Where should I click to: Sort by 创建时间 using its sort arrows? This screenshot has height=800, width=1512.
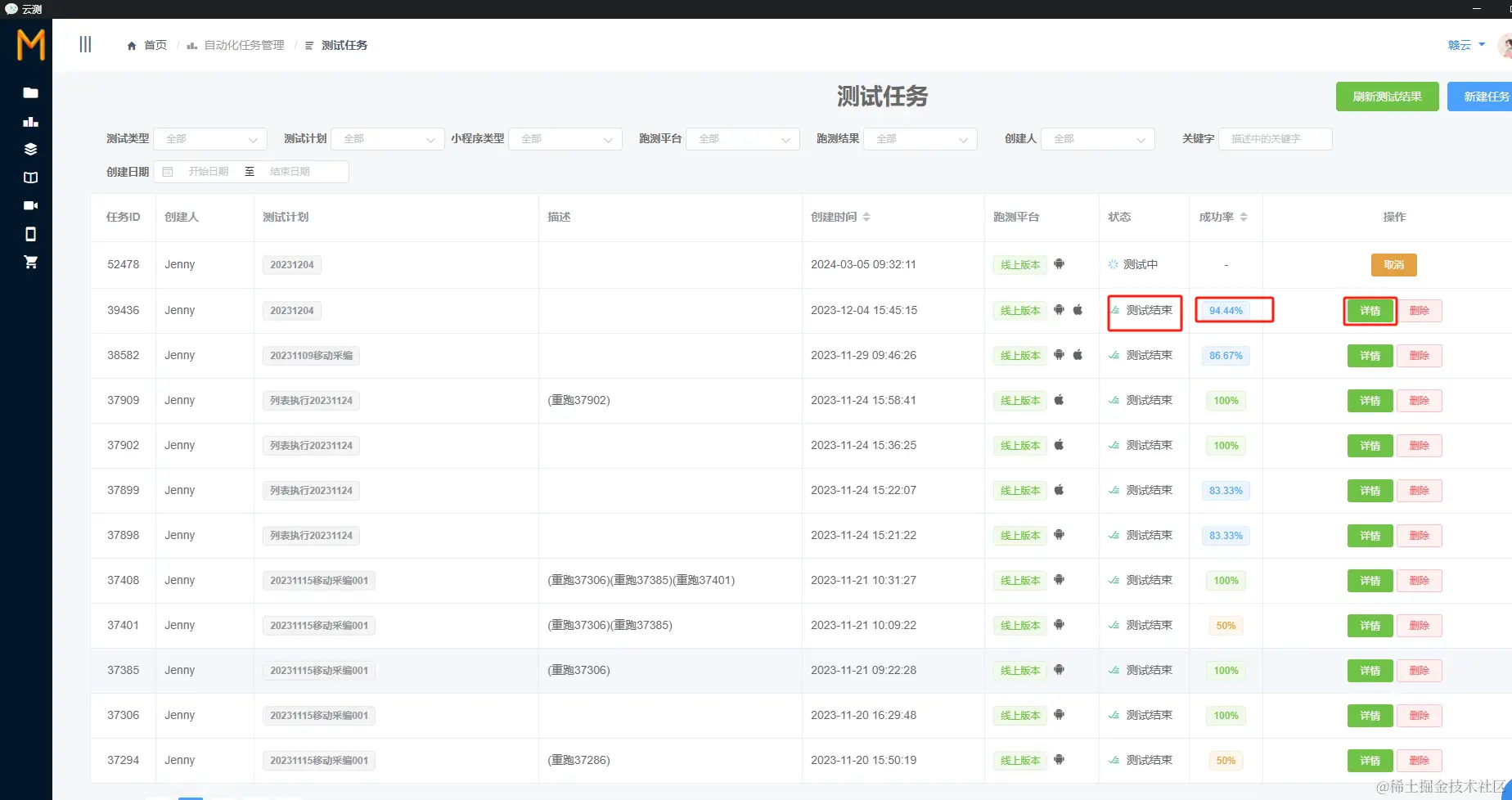(x=866, y=217)
